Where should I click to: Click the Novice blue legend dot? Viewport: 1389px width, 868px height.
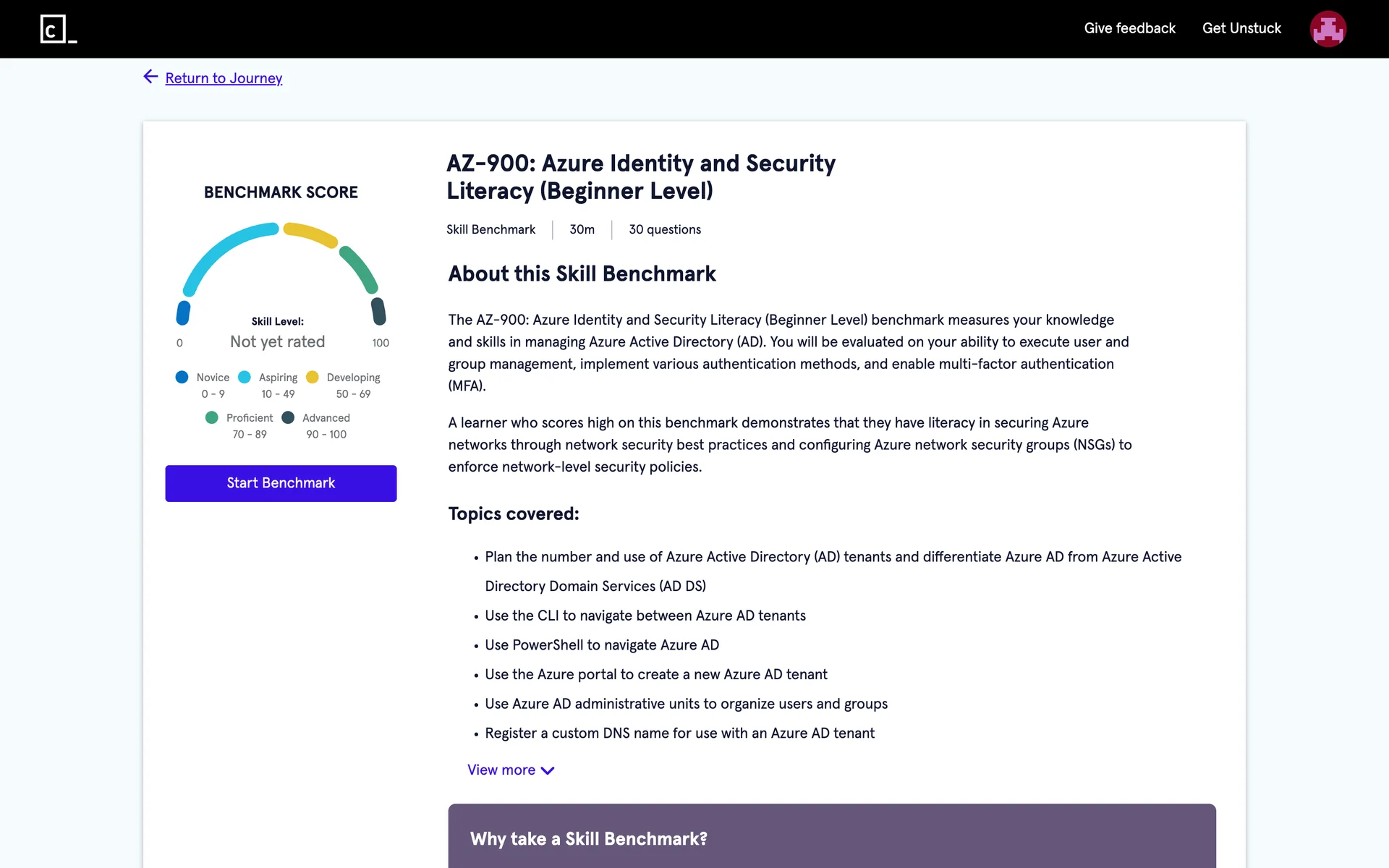(x=182, y=377)
